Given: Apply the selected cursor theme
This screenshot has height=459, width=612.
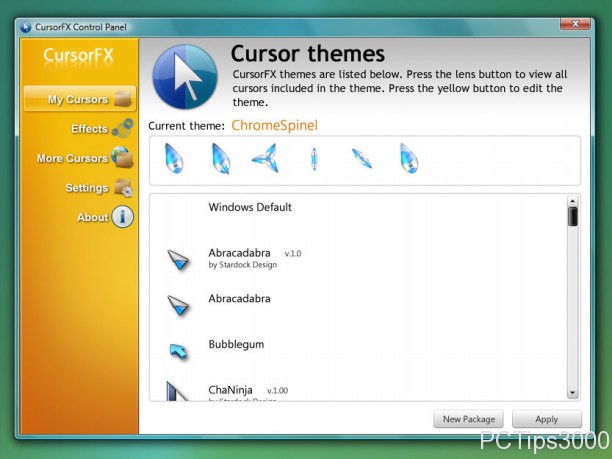Looking at the screenshot, I should (x=547, y=419).
